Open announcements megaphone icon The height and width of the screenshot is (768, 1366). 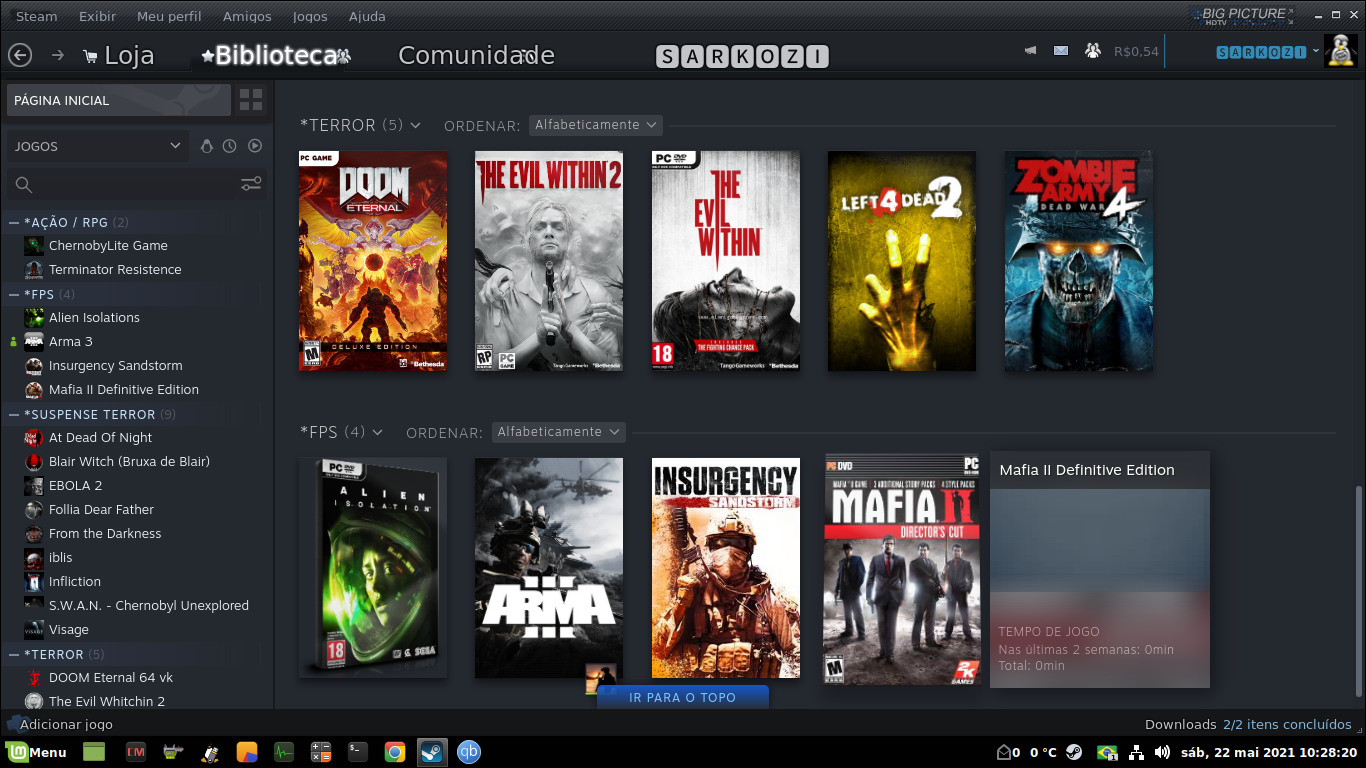(1030, 51)
